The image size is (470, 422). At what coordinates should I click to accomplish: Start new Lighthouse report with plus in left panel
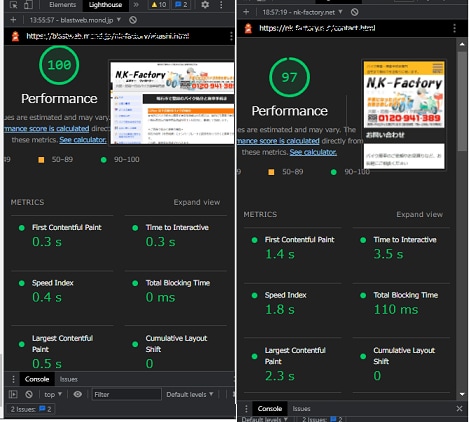(x=13, y=20)
